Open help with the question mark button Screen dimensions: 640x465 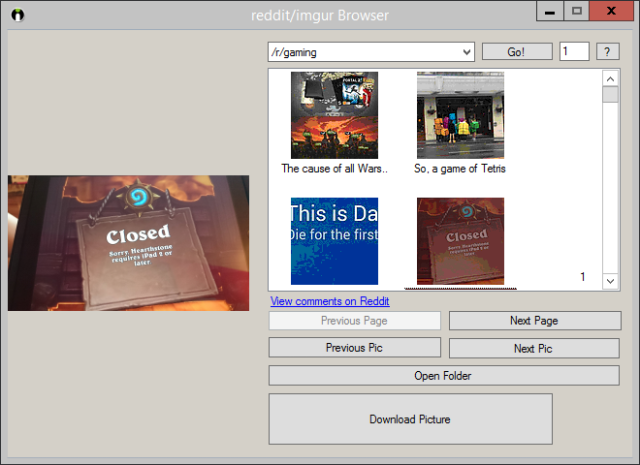coord(608,52)
